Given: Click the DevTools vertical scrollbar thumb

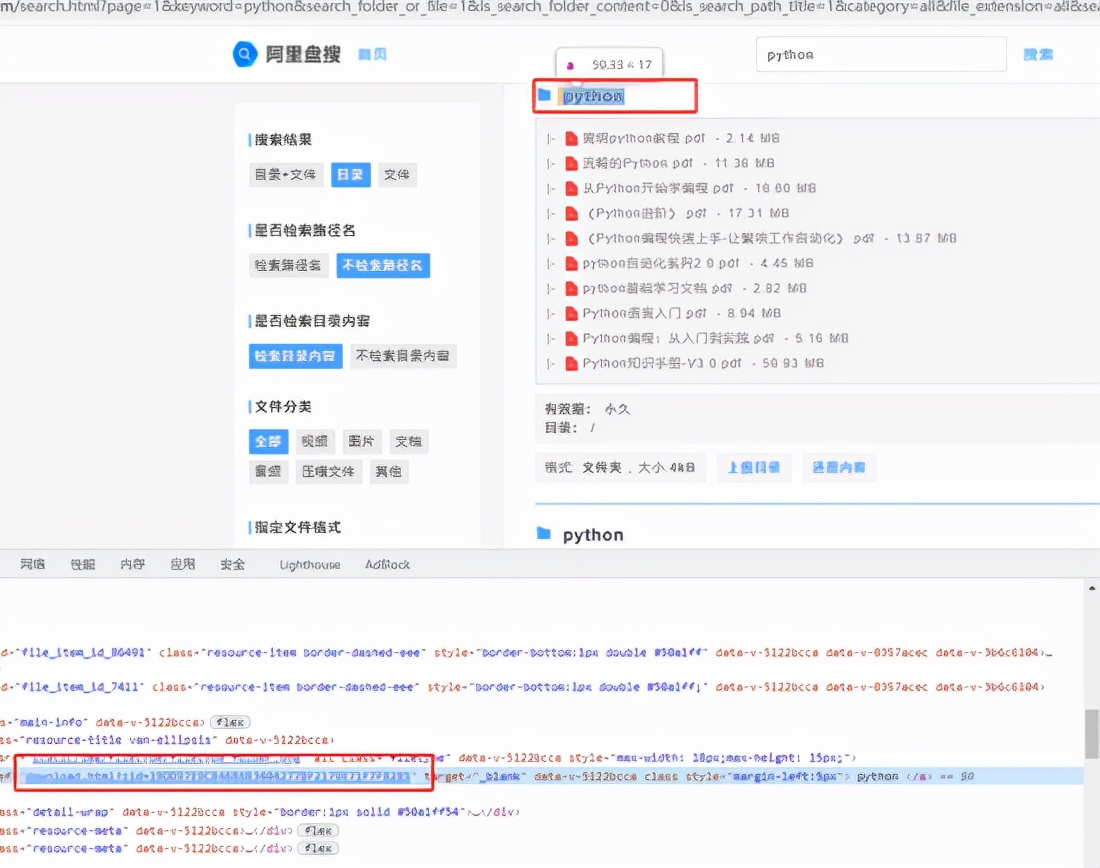Looking at the screenshot, I should [x=1092, y=734].
